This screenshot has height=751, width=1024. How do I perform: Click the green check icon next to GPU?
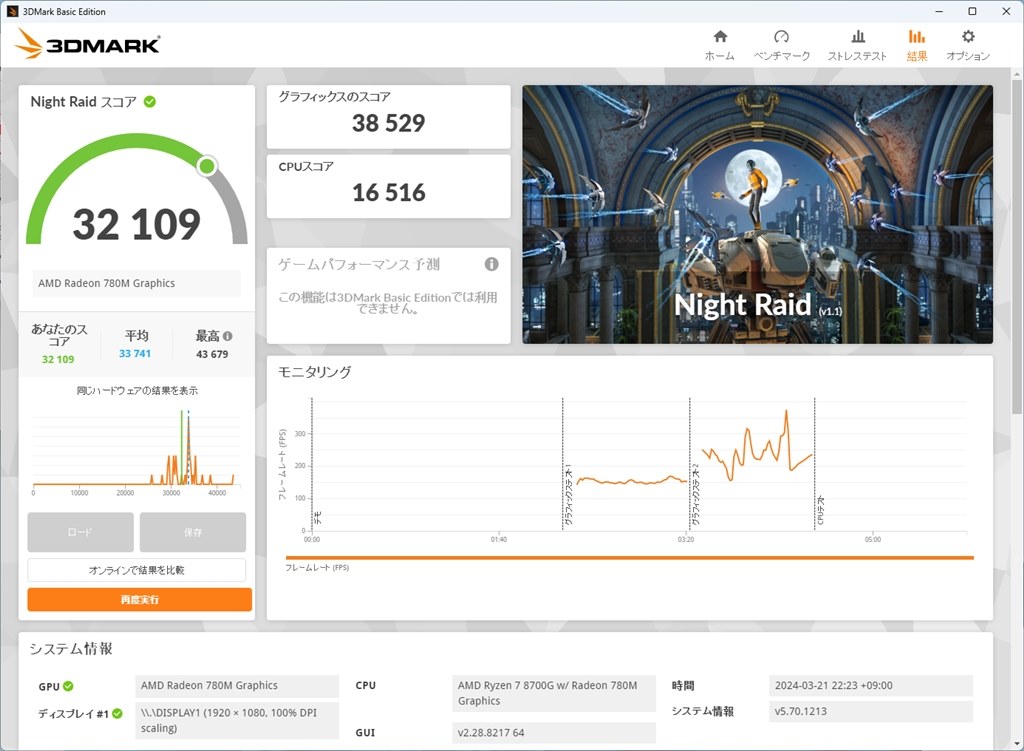pos(69,686)
